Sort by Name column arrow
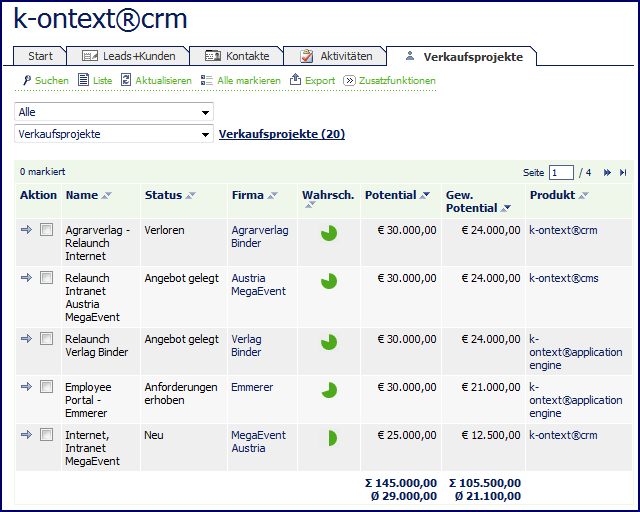 pyautogui.click(x=107, y=196)
